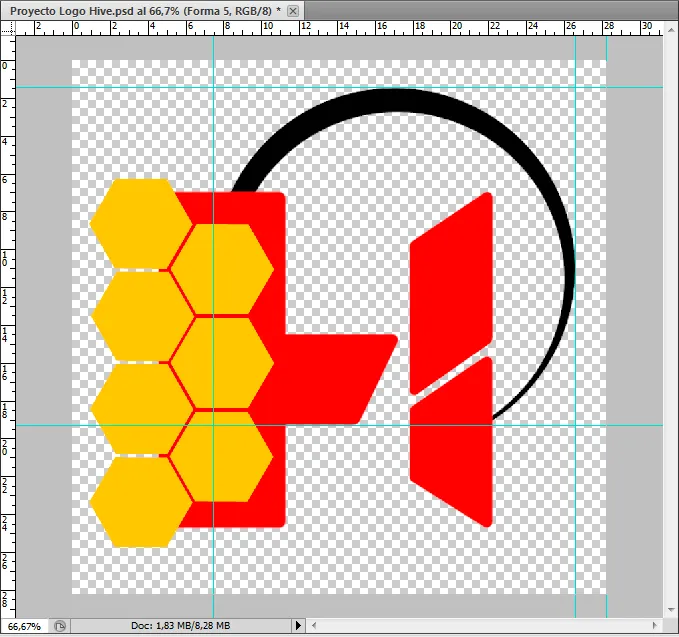Click the bottom-left yellow hexagon
Image resolution: width=679 pixels, height=637 pixels.
pos(141,502)
